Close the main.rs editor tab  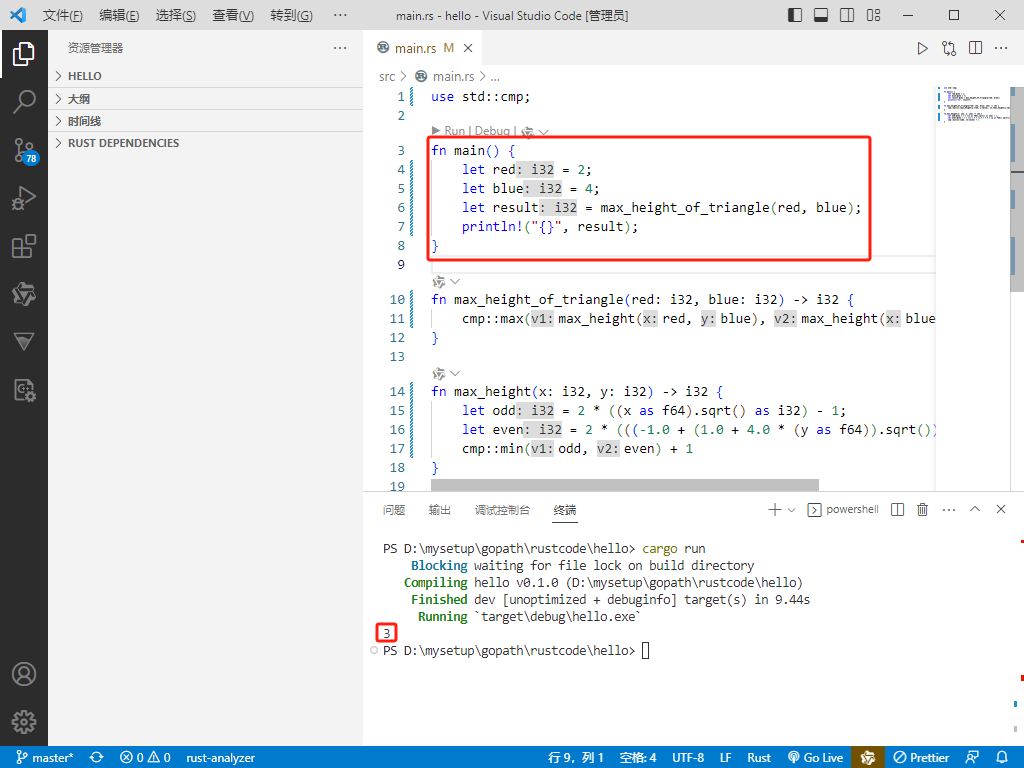(468, 48)
